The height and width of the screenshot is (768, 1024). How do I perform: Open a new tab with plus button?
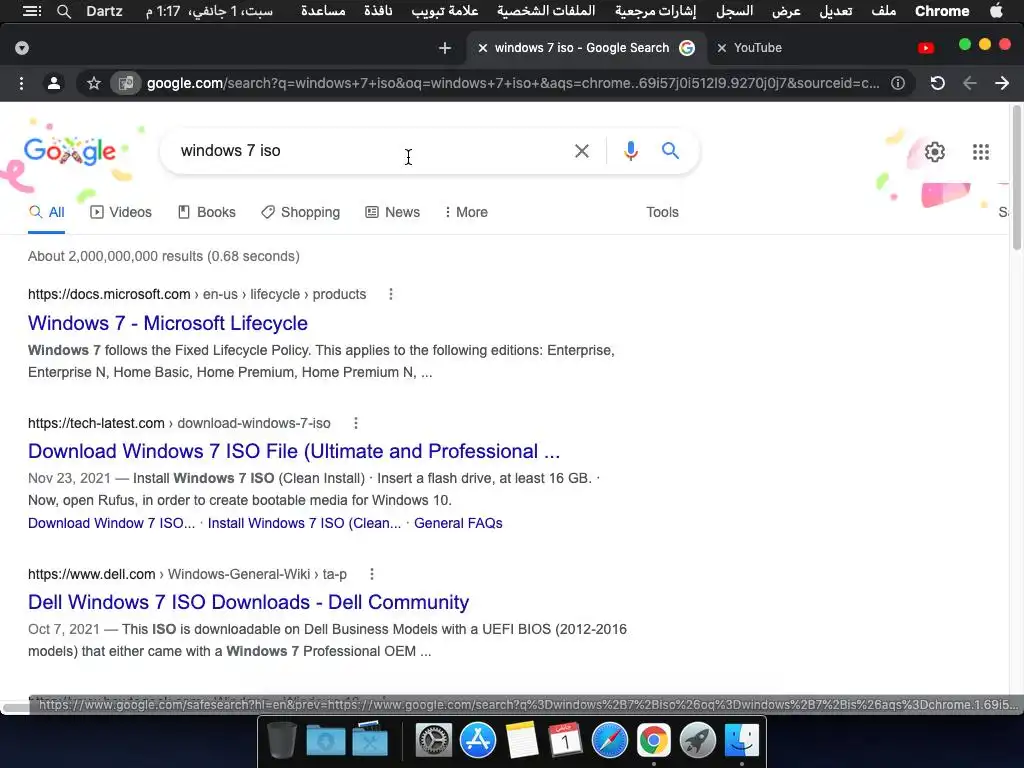[x=445, y=48]
